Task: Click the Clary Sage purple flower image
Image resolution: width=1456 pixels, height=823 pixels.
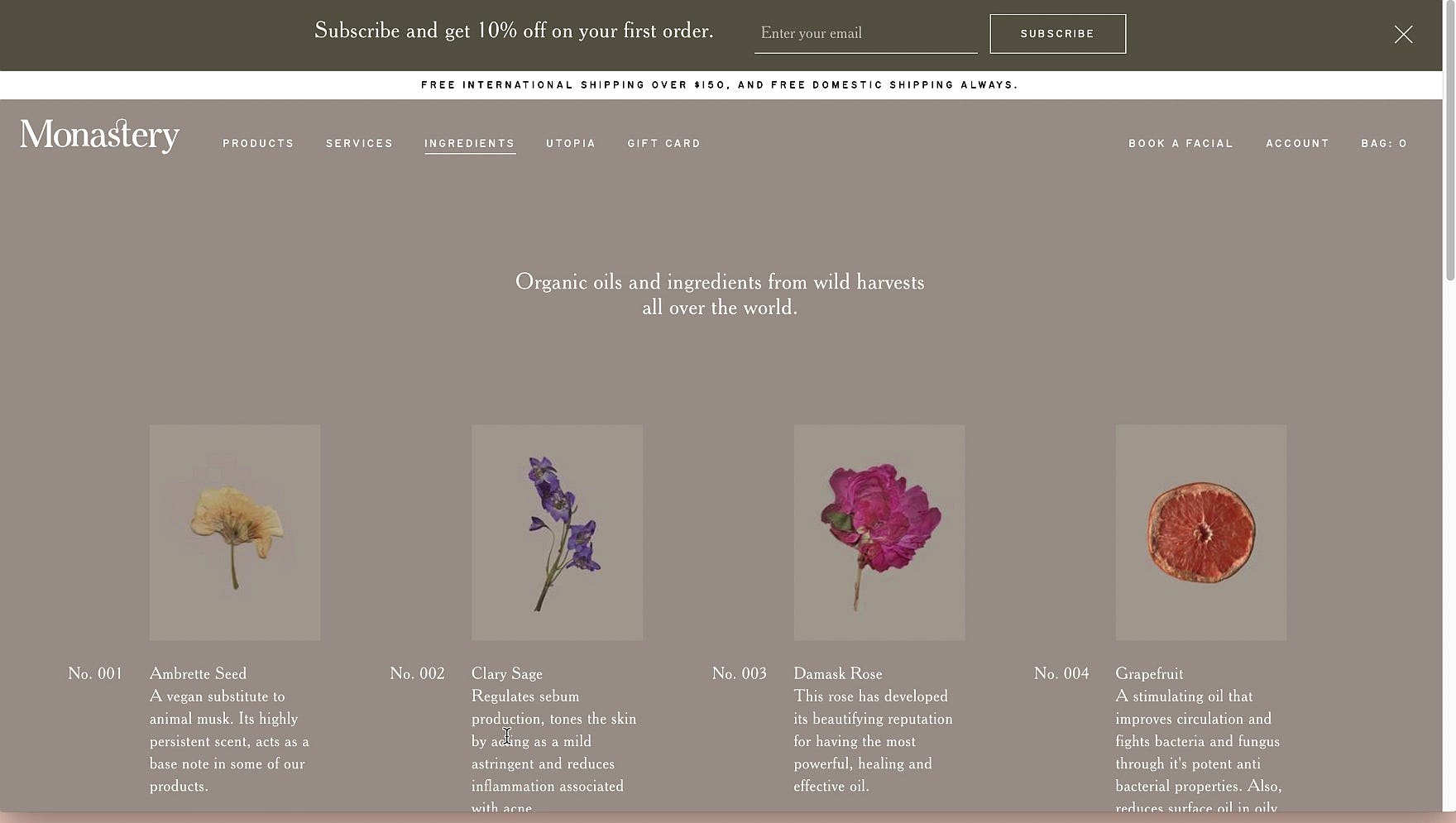Action: 557,533
